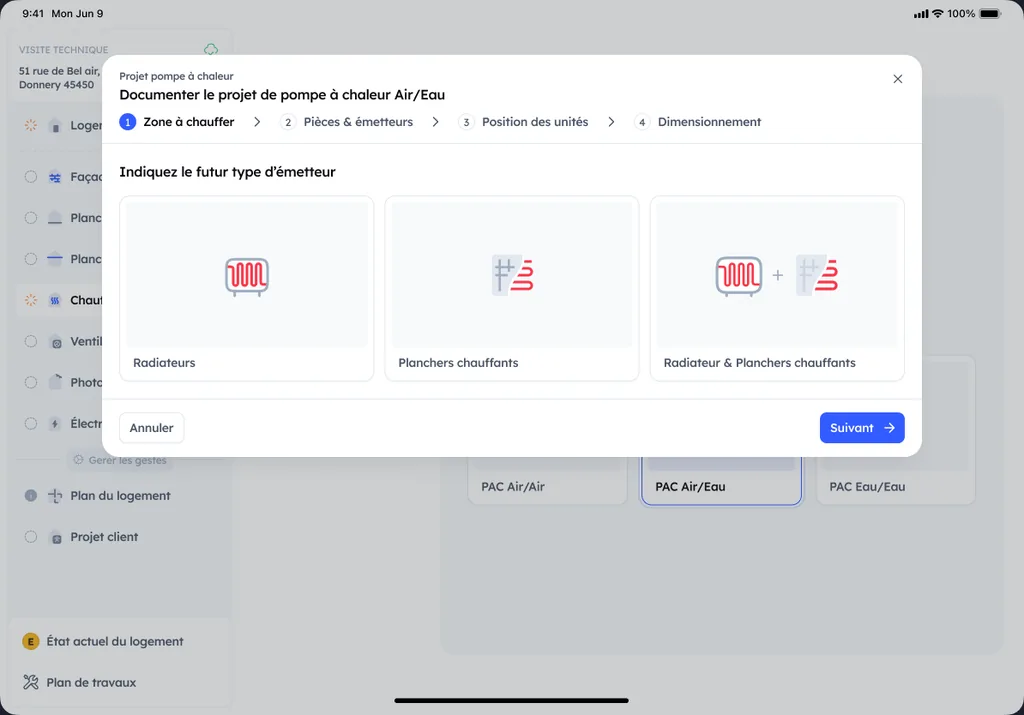The width and height of the screenshot is (1024, 715).
Task: Click the État actuel energy label E badge
Action: (31, 641)
